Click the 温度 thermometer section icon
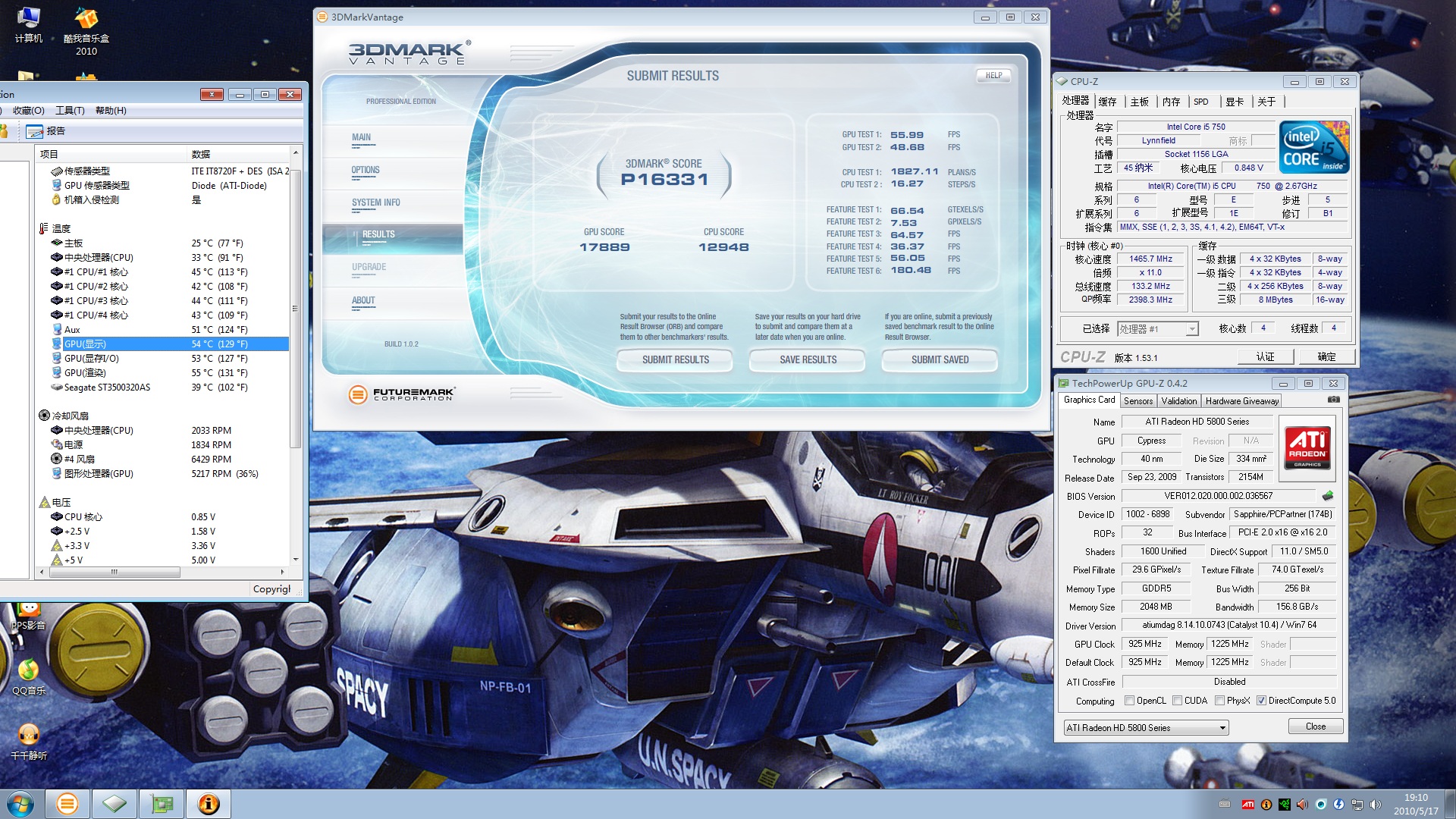The image size is (1456, 819). click(44, 228)
